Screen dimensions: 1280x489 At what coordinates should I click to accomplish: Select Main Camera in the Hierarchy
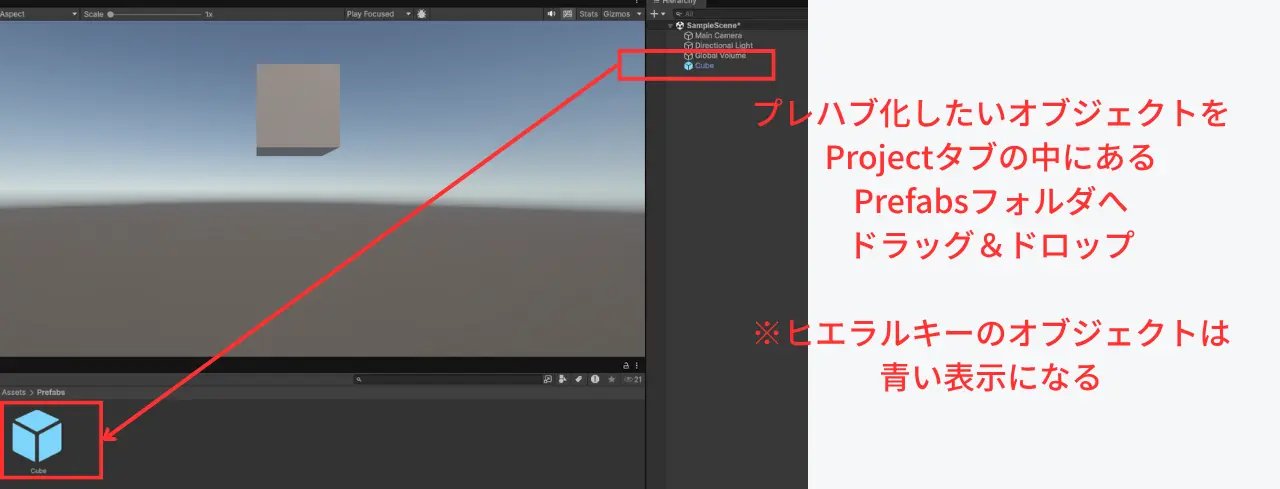coord(718,35)
